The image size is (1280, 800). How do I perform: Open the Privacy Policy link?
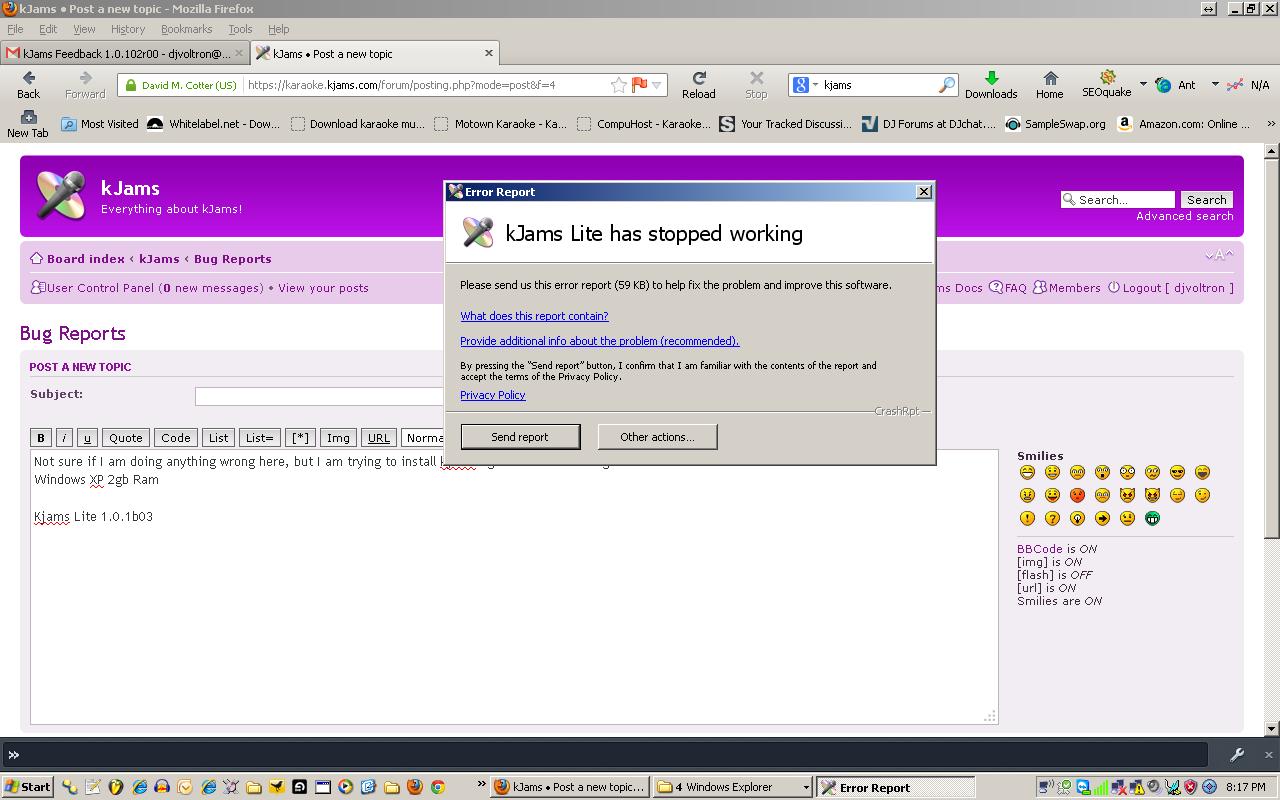(492, 395)
